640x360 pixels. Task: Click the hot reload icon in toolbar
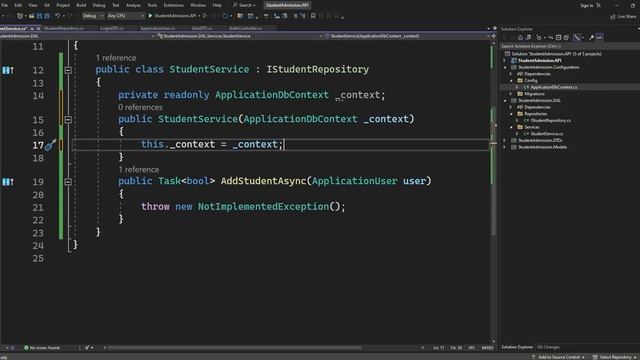[x=225, y=16]
